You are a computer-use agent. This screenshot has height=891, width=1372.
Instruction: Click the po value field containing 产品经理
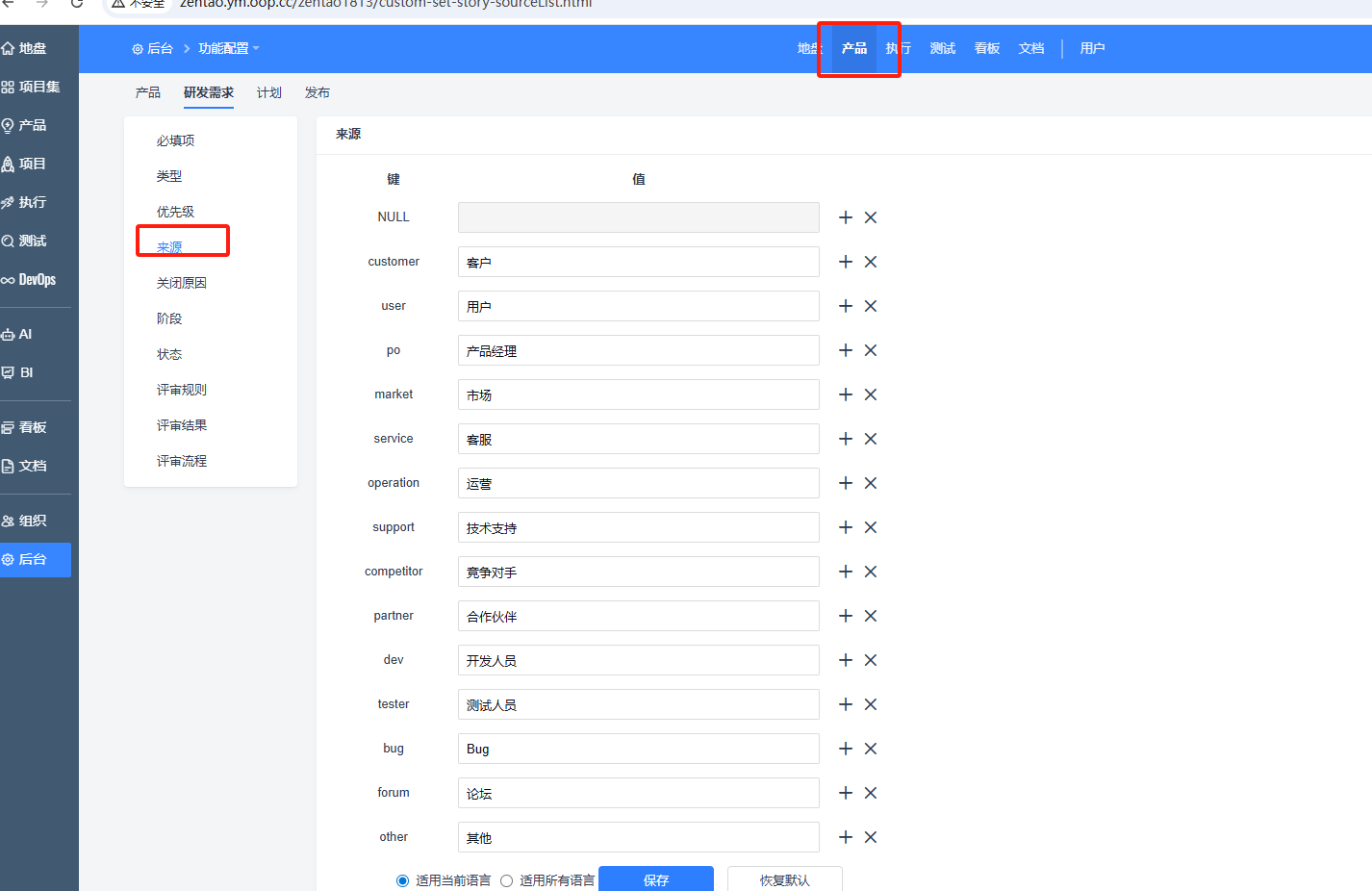639,350
